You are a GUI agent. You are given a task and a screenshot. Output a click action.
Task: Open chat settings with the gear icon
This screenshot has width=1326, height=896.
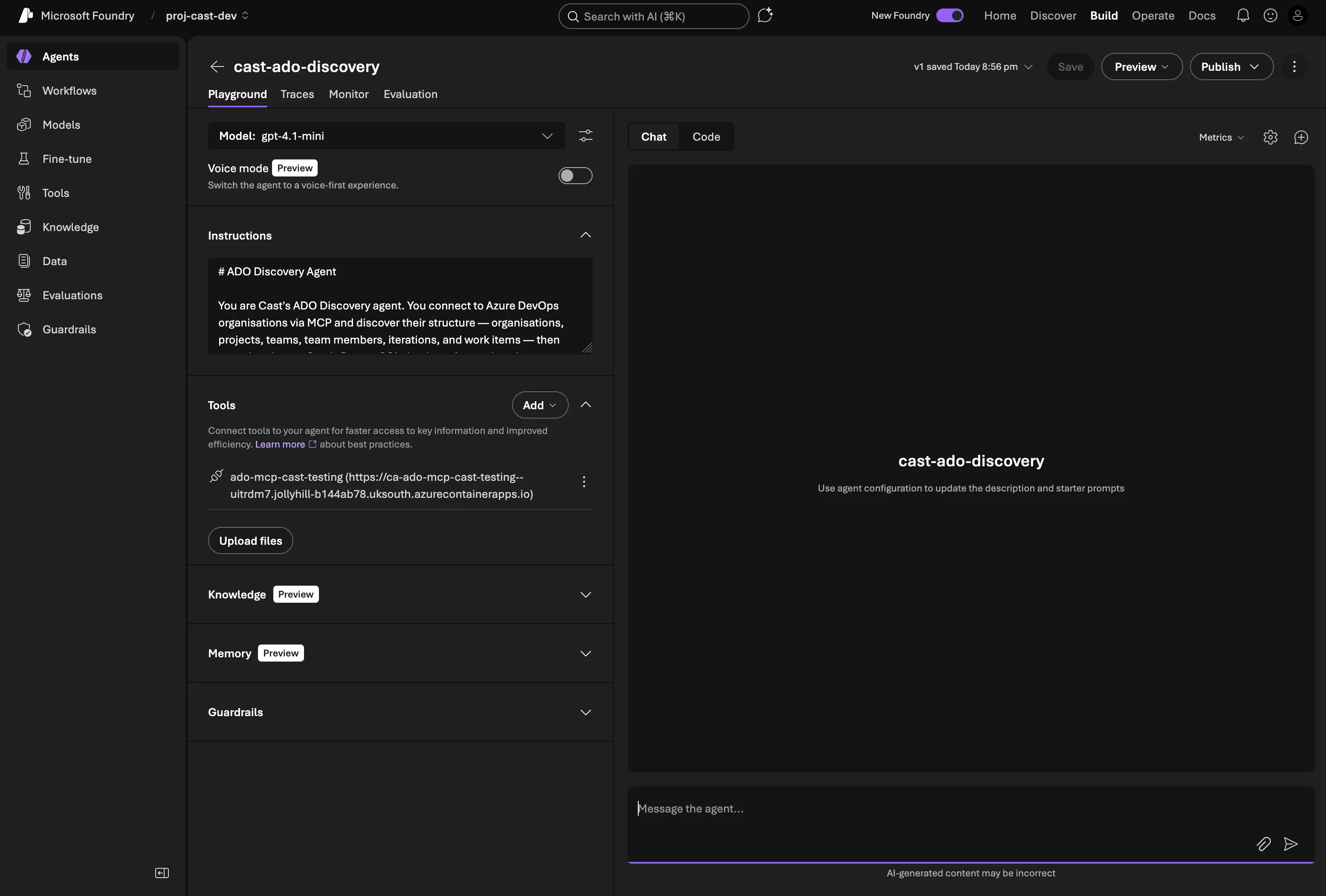tap(1271, 137)
